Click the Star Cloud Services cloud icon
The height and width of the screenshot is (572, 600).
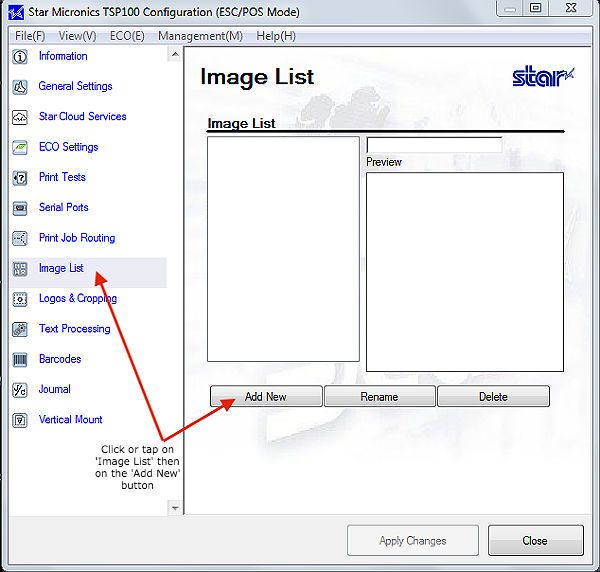pos(20,117)
